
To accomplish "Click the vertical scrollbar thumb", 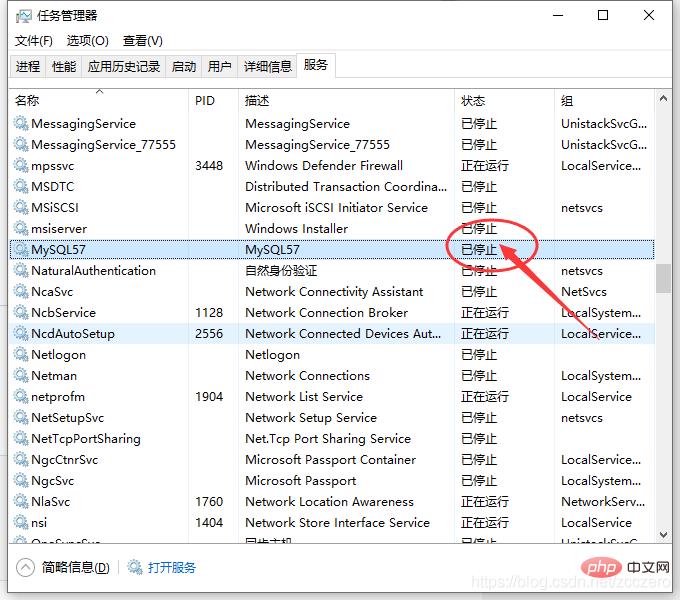I will [x=664, y=278].
